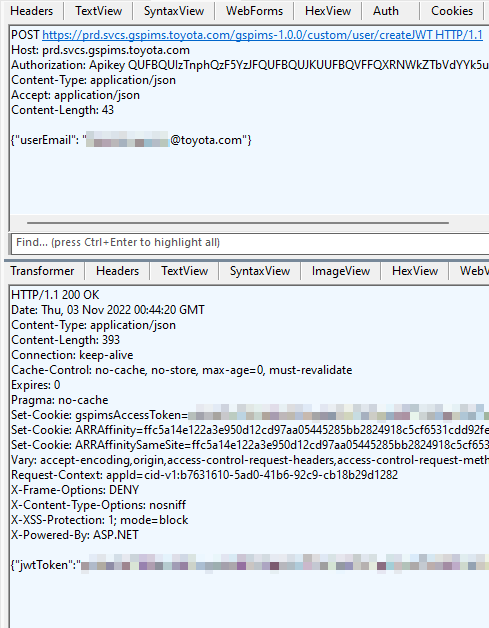Click the createJWT request URL link
This screenshot has height=628, width=489.
point(262,35)
